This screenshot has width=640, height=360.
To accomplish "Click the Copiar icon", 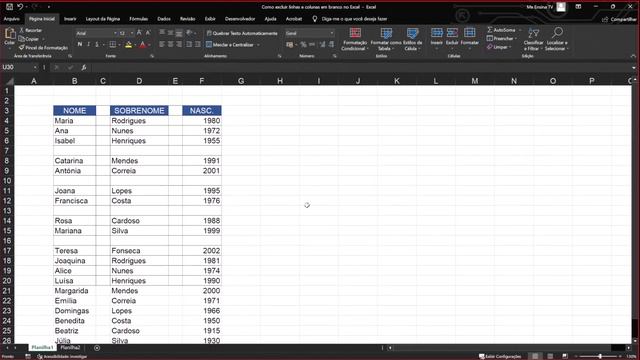I will pos(22,39).
